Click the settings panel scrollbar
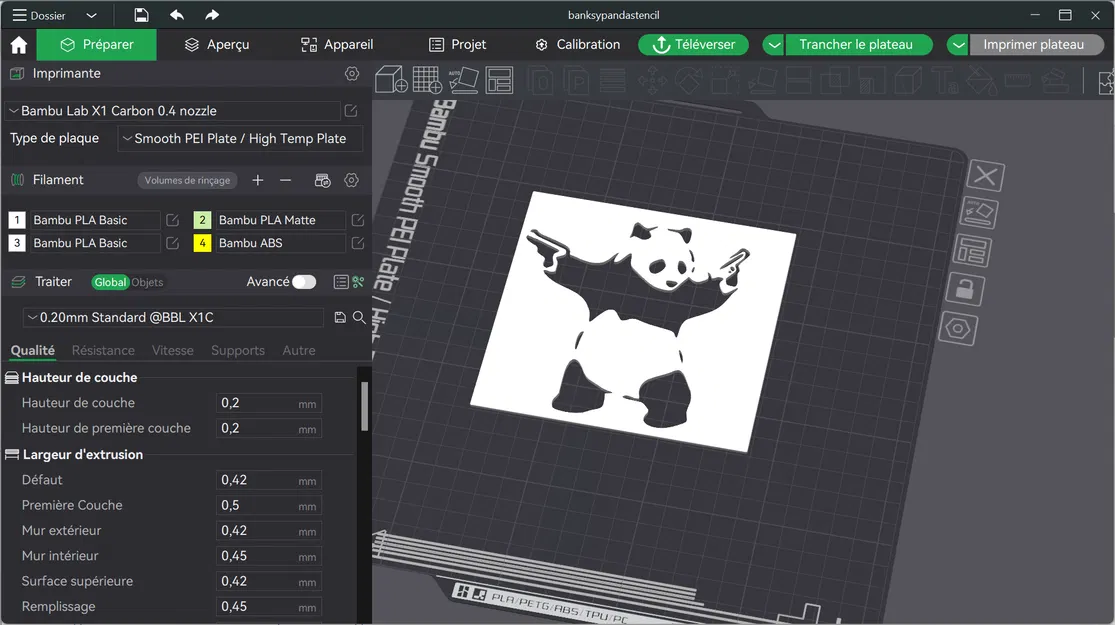 point(364,406)
